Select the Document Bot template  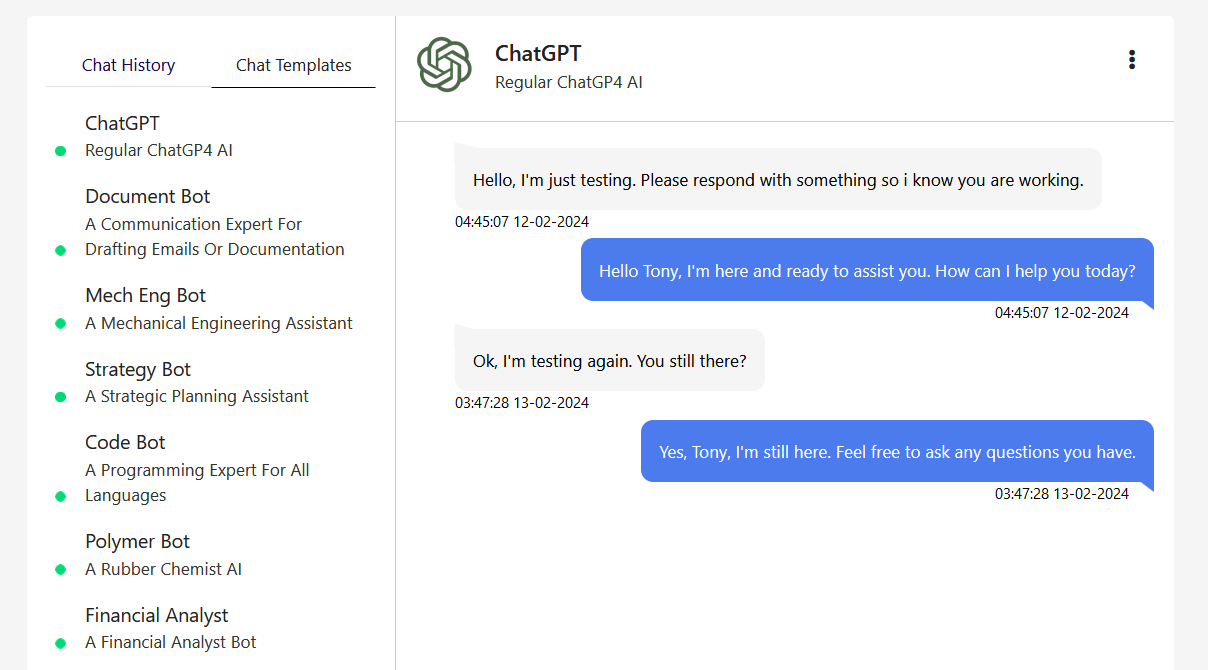(x=147, y=196)
